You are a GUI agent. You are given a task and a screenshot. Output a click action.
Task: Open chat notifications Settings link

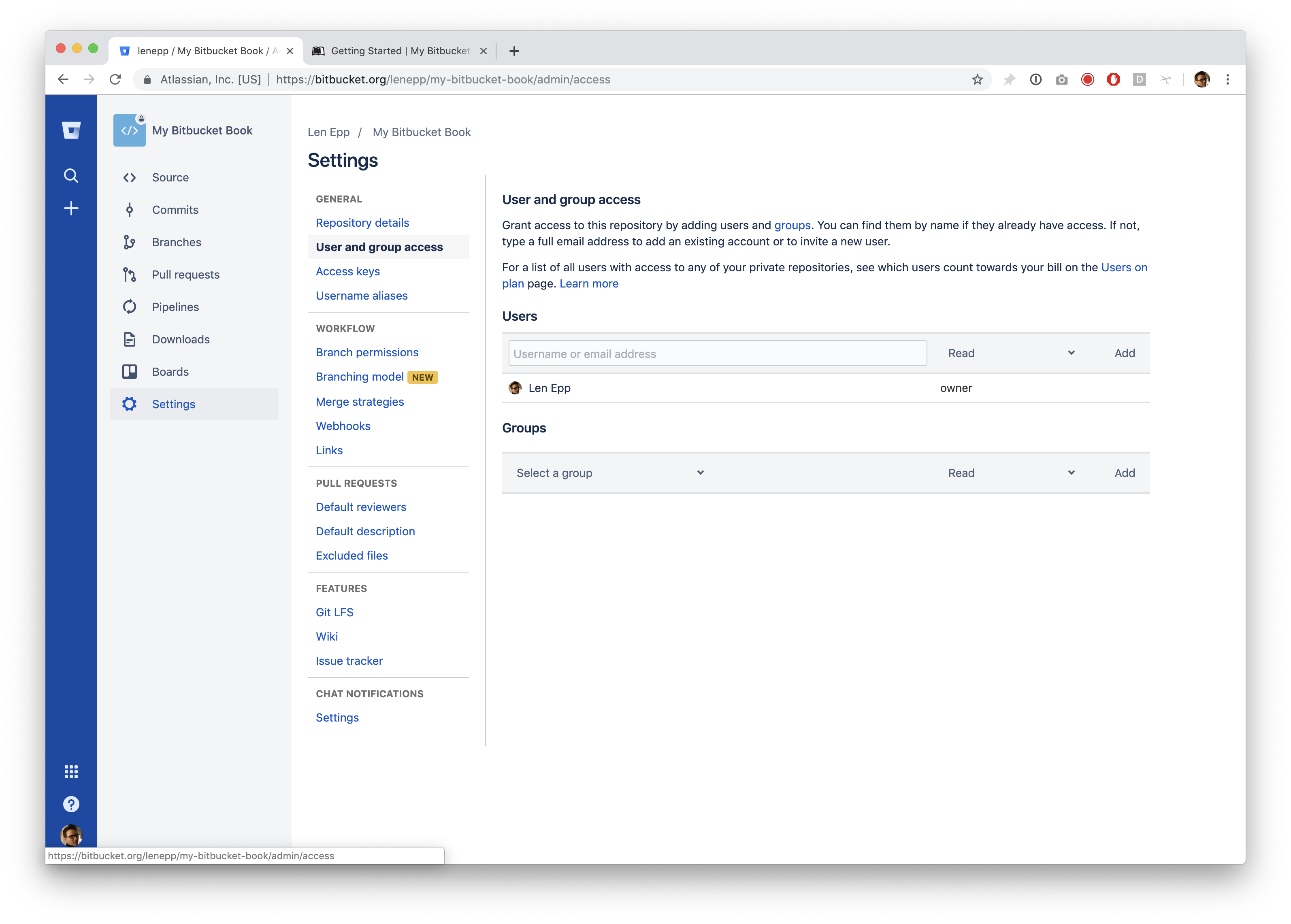pos(337,717)
